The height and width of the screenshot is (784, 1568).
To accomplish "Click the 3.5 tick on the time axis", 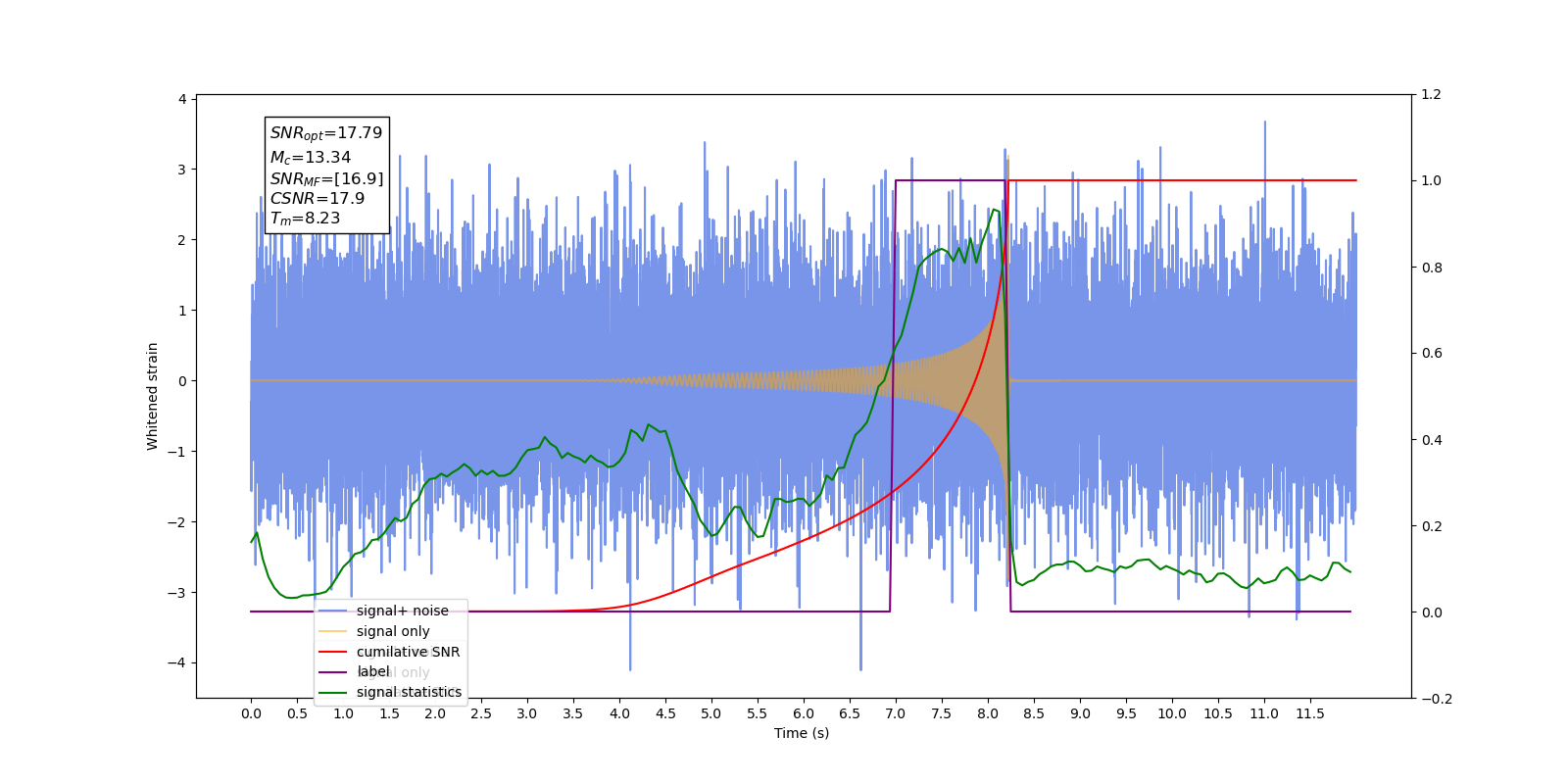I will coord(573,713).
